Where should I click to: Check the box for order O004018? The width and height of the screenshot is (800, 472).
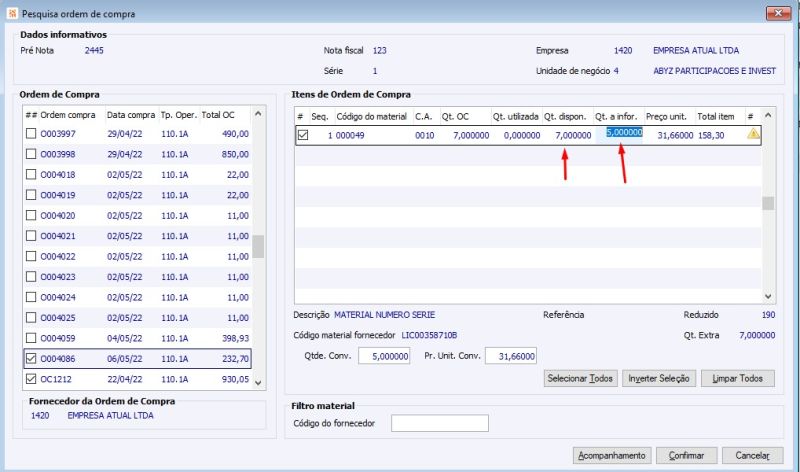coord(31,175)
